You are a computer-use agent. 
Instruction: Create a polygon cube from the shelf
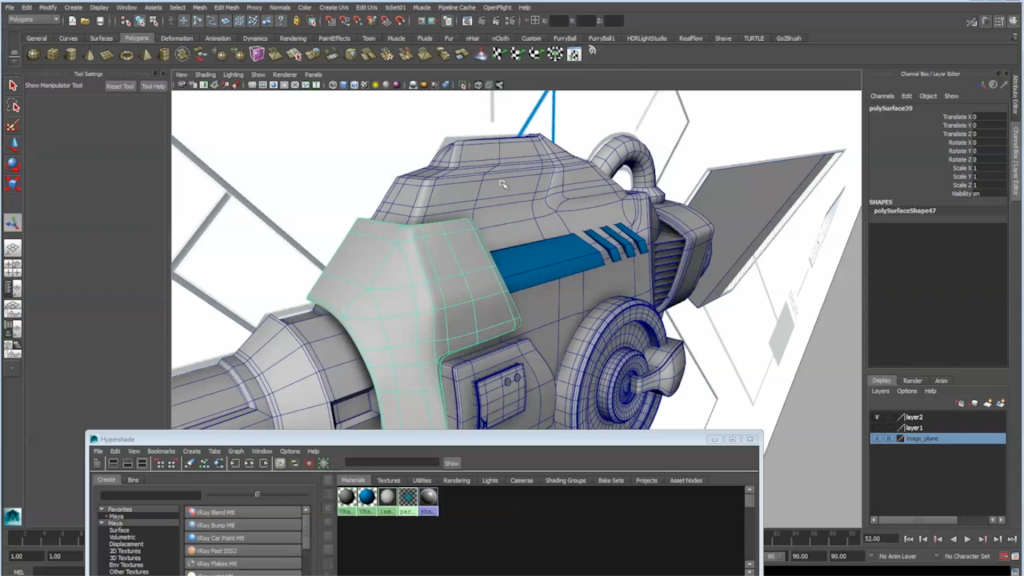(x=53, y=55)
